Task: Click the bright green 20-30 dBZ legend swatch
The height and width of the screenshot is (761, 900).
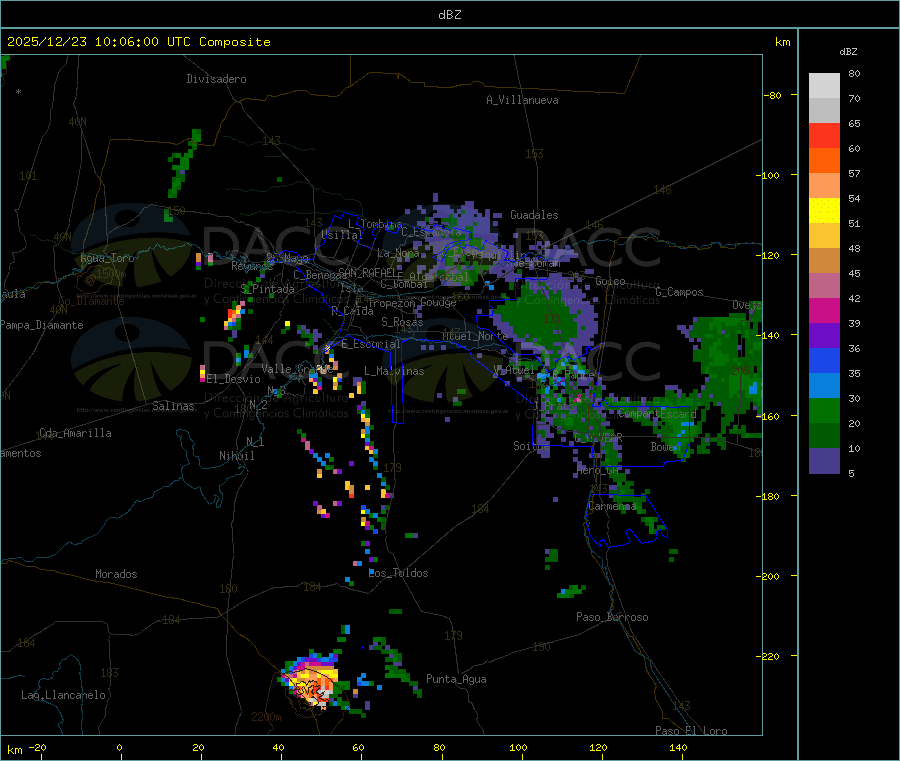Action: (x=824, y=411)
